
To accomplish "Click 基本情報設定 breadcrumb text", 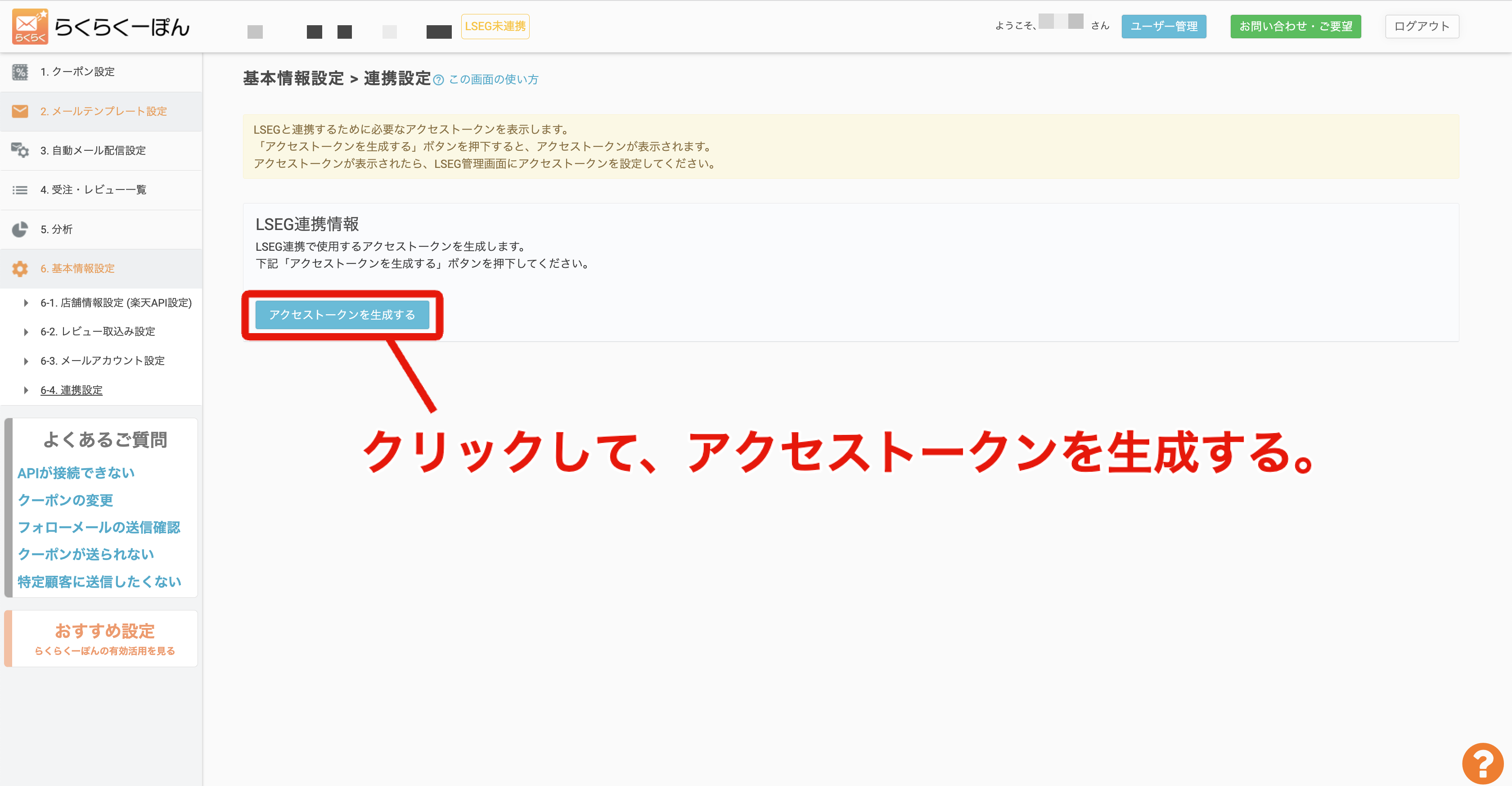I will coord(293,79).
